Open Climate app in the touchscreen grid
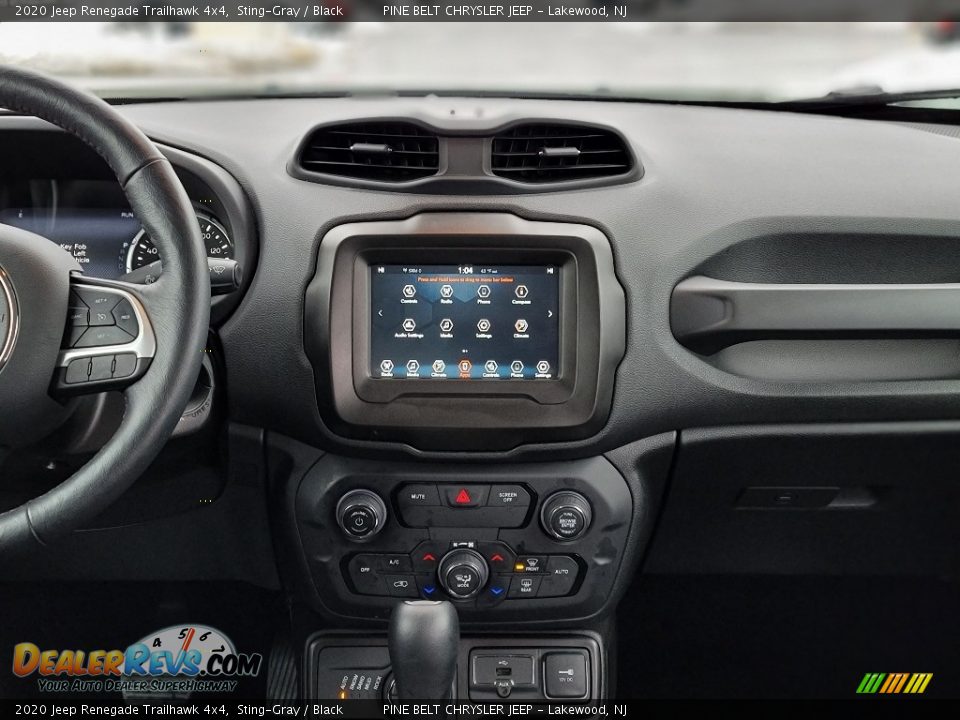The height and width of the screenshot is (720, 960). [521, 328]
